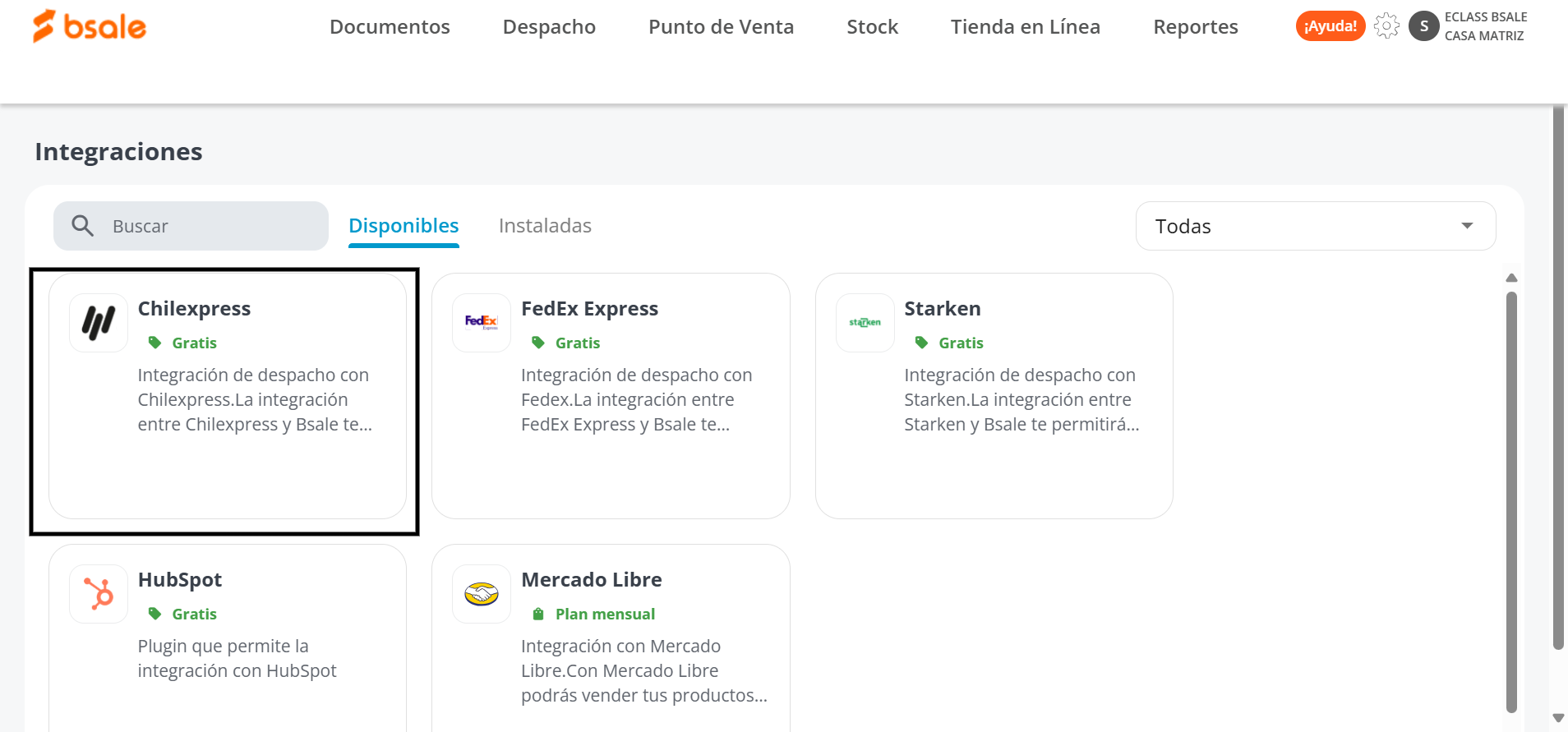The width and height of the screenshot is (1568, 732).
Task: Open the Despacho menu
Action: click(x=549, y=27)
